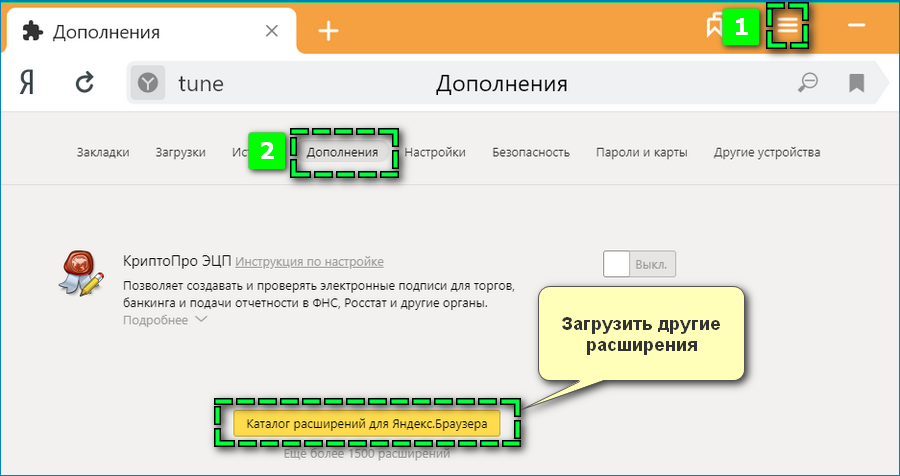This screenshot has width=900, height=476.
Task: Open Пароли и карты section
Action: [642, 152]
